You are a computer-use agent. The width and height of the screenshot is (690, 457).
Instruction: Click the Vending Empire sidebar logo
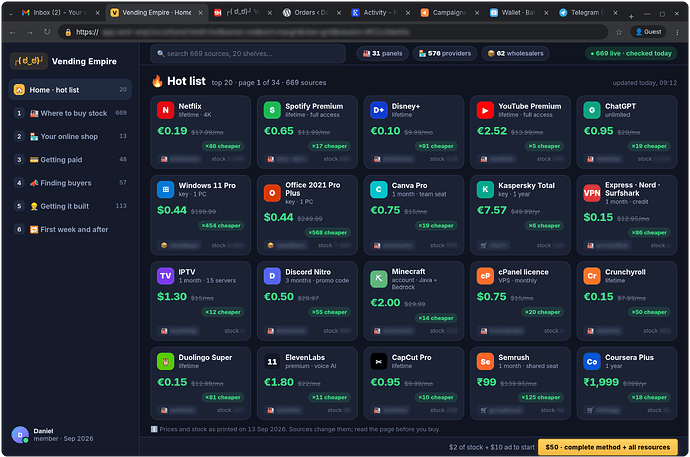tap(29, 61)
